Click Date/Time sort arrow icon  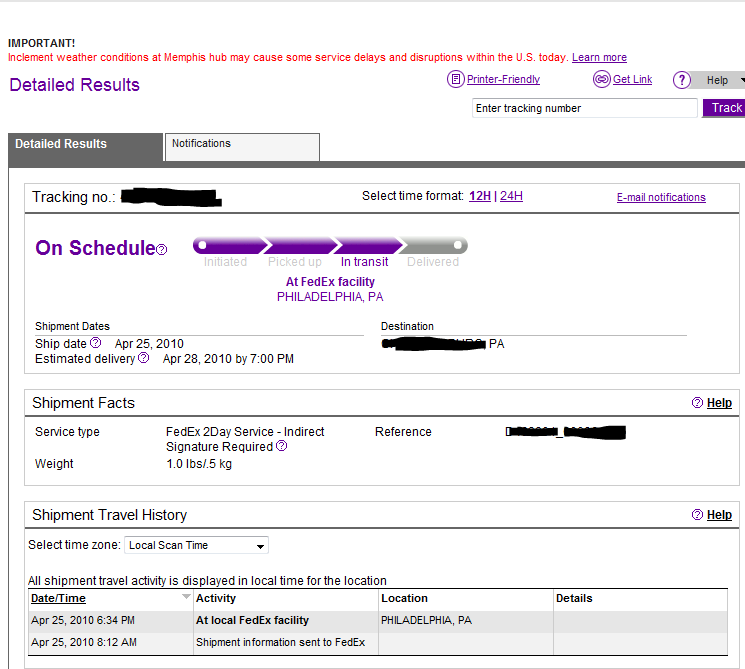[x=186, y=597]
